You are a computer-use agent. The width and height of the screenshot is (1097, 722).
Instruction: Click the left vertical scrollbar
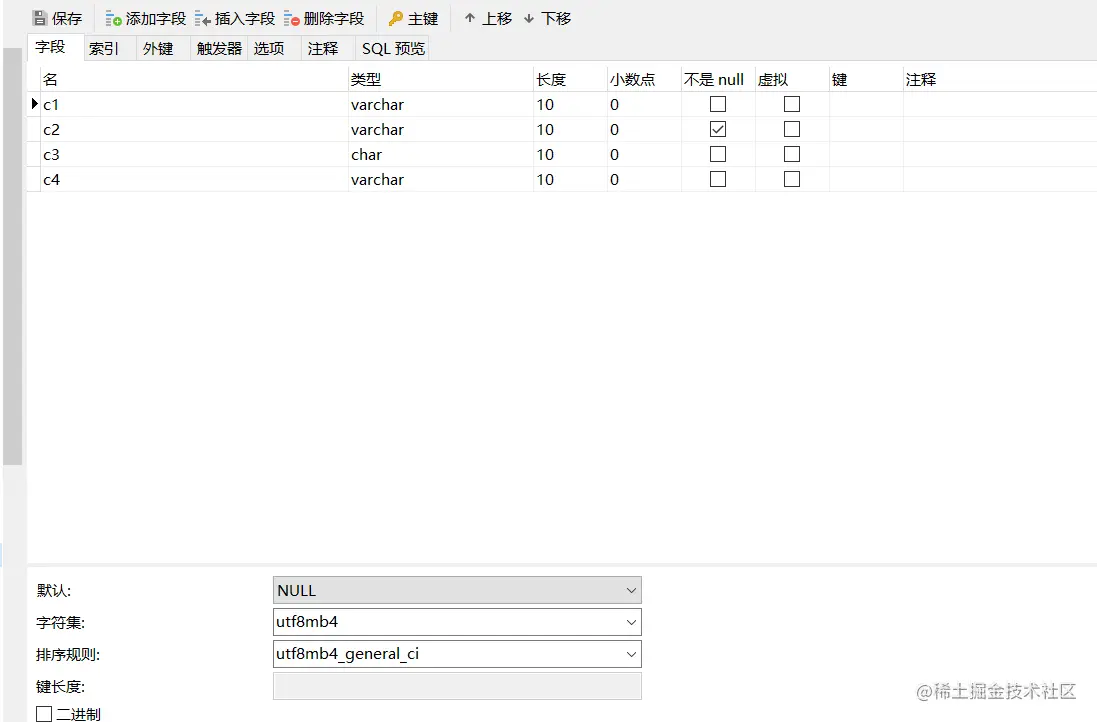pyautogui.click(x=13, y=256)
